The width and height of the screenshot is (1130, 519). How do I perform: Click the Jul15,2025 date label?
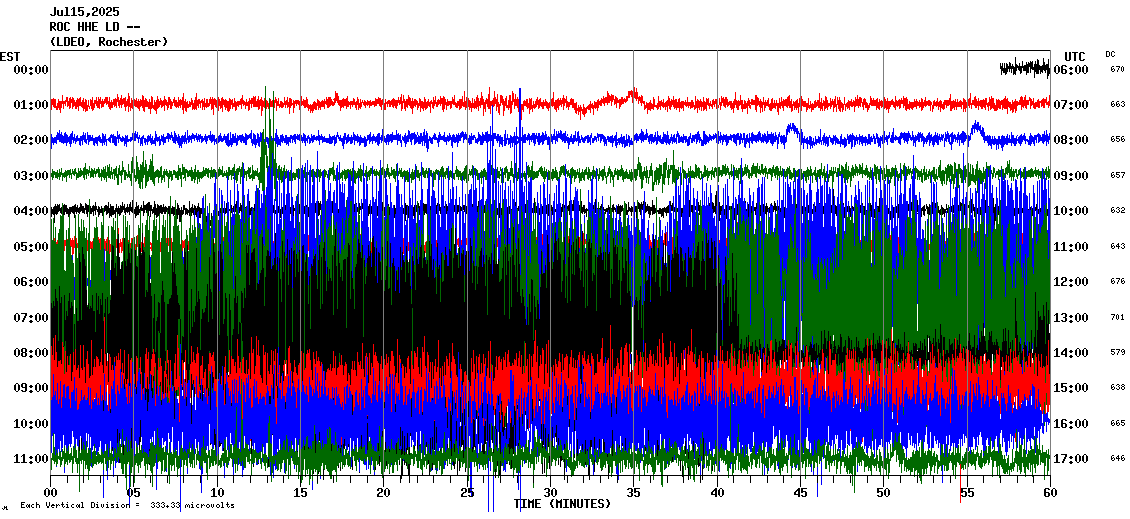(x=84, y=12)
